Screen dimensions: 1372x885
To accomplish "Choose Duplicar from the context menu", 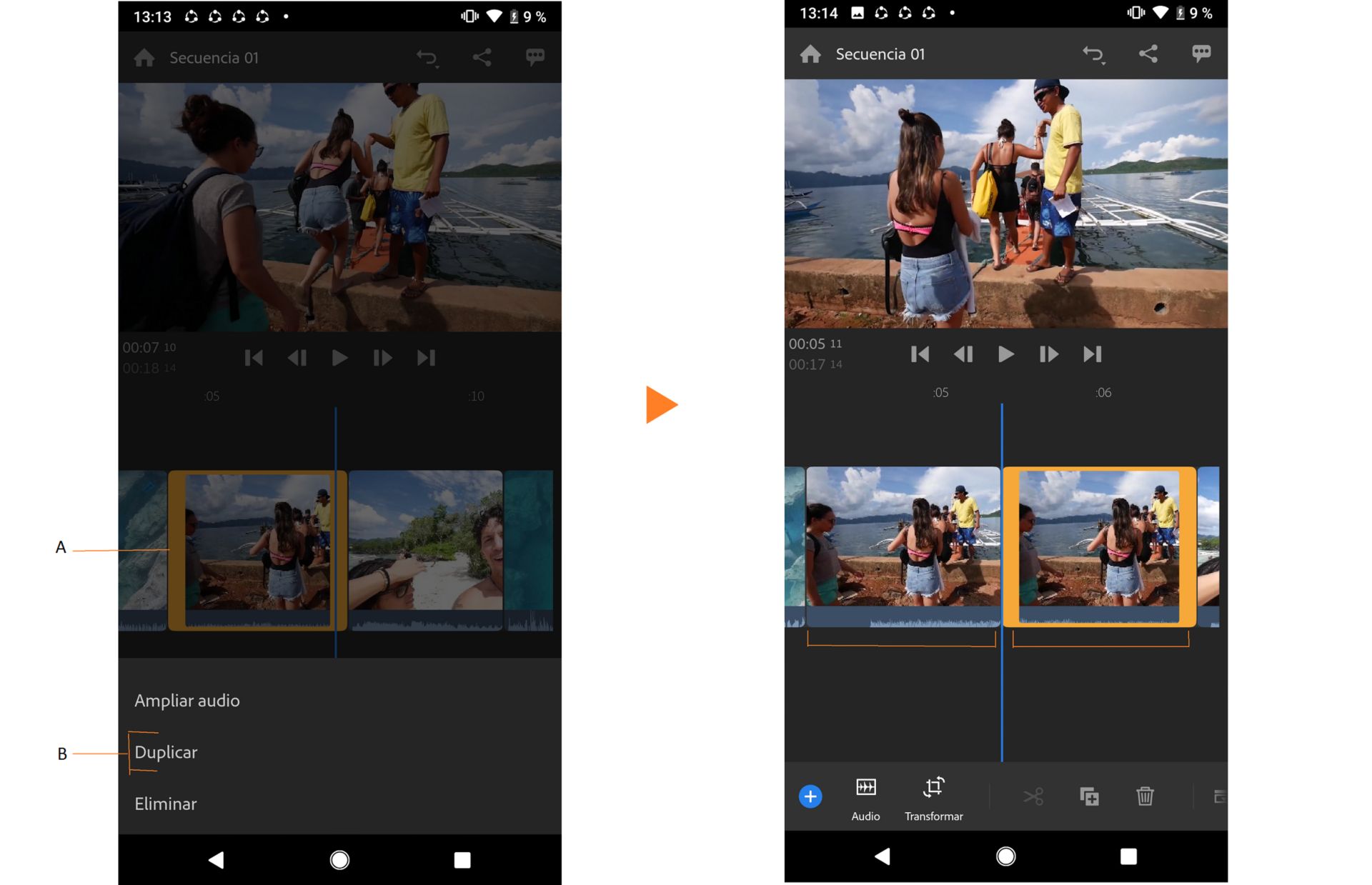I will tap(166, 751).
